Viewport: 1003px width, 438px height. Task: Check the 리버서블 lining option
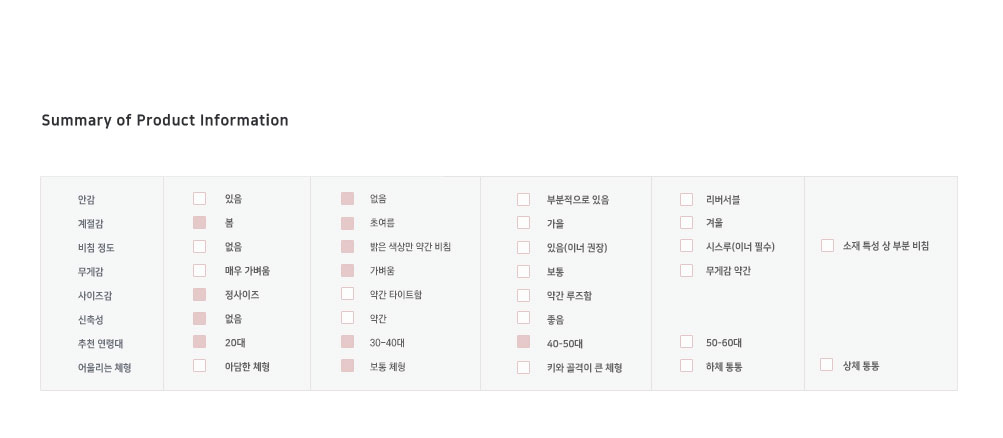[687, 199]
